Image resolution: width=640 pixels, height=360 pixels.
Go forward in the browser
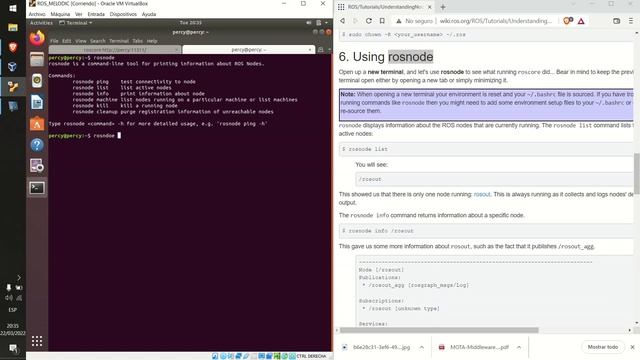pyautogui.click(x=355, y=21)
